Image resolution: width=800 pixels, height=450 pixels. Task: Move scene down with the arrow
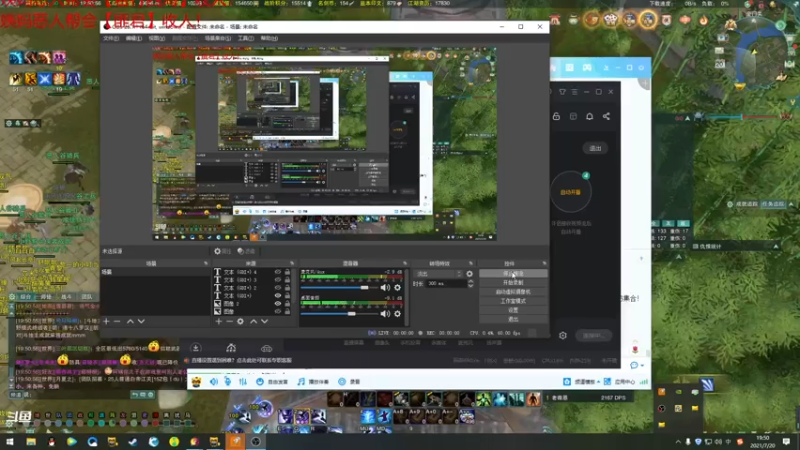click(141, 321)
